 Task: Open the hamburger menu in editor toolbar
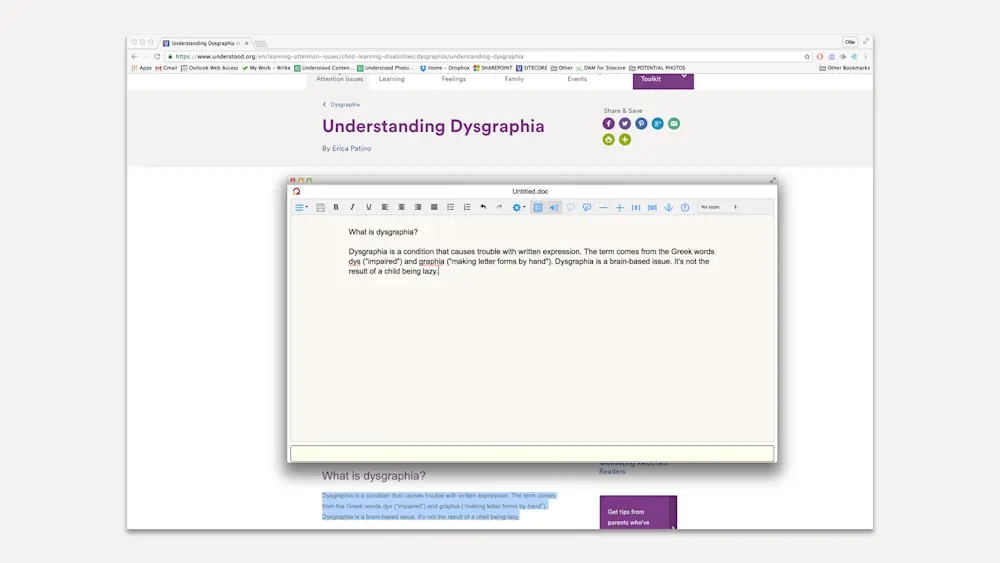click(300, 207)
